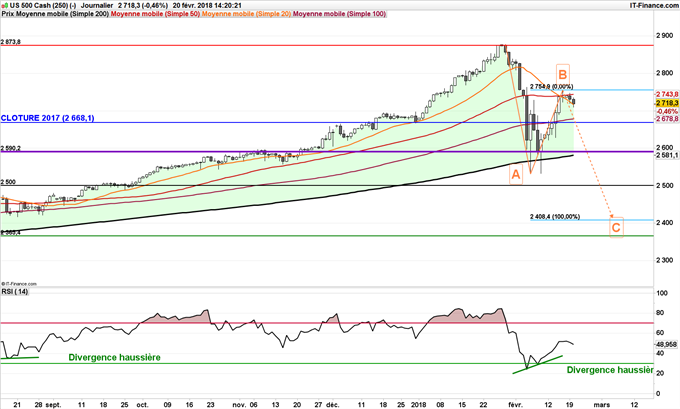The image size is (680, 409).
Task: Click the 2 900 price axis tick
Action: 665,36
